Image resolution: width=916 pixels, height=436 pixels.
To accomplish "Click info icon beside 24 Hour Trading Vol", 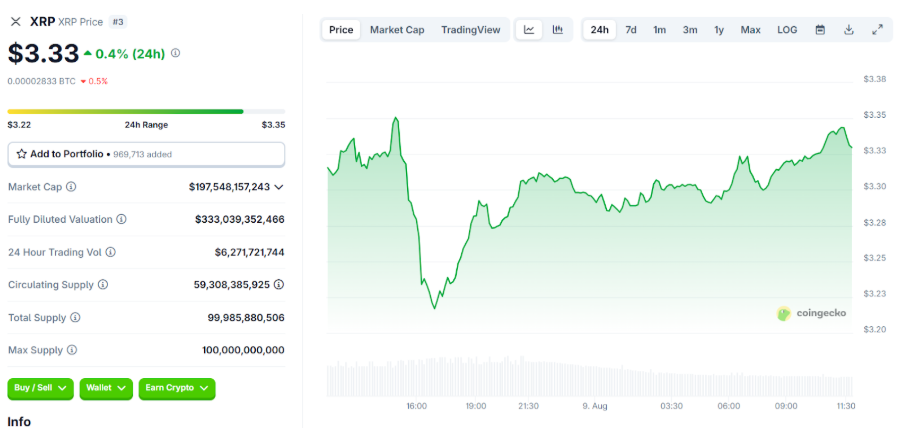I will (110, 253).
